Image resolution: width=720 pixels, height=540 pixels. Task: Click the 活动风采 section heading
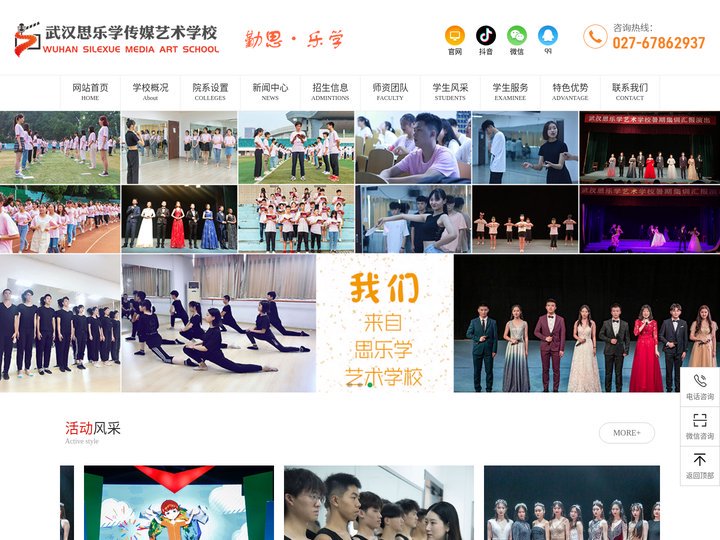(x=92, y=428)
